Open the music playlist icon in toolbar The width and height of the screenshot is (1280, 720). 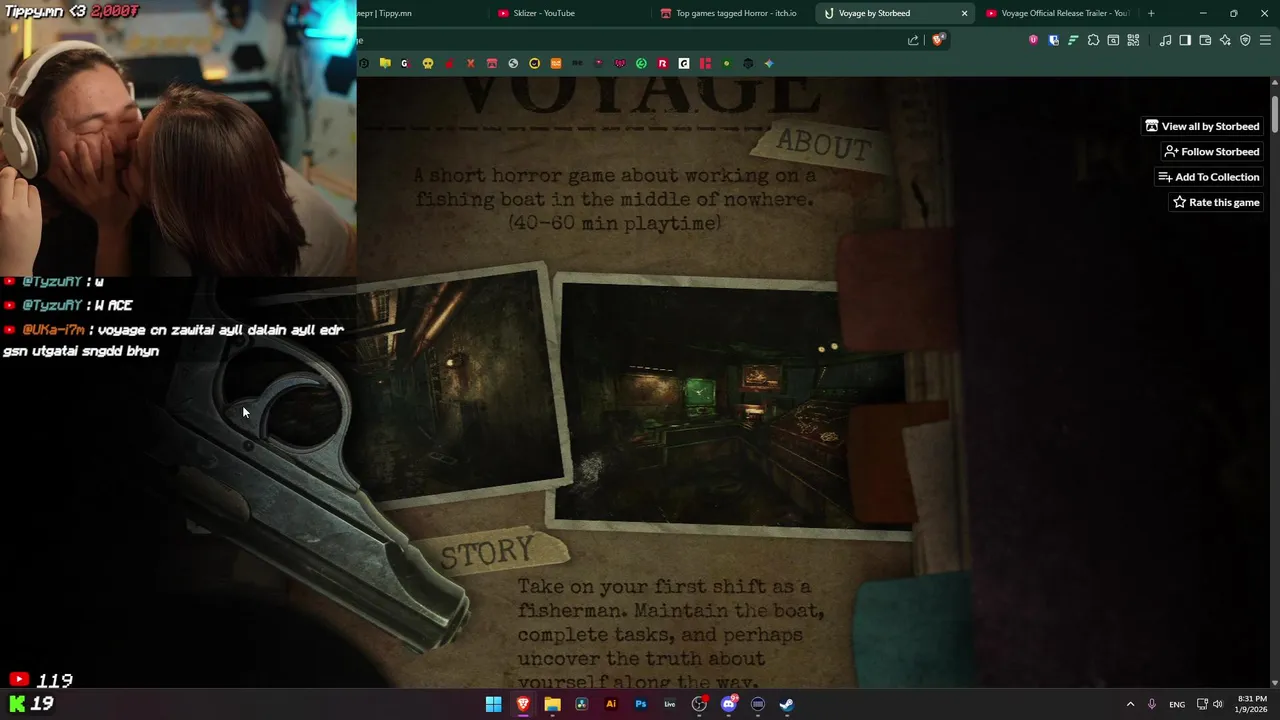1165,40
